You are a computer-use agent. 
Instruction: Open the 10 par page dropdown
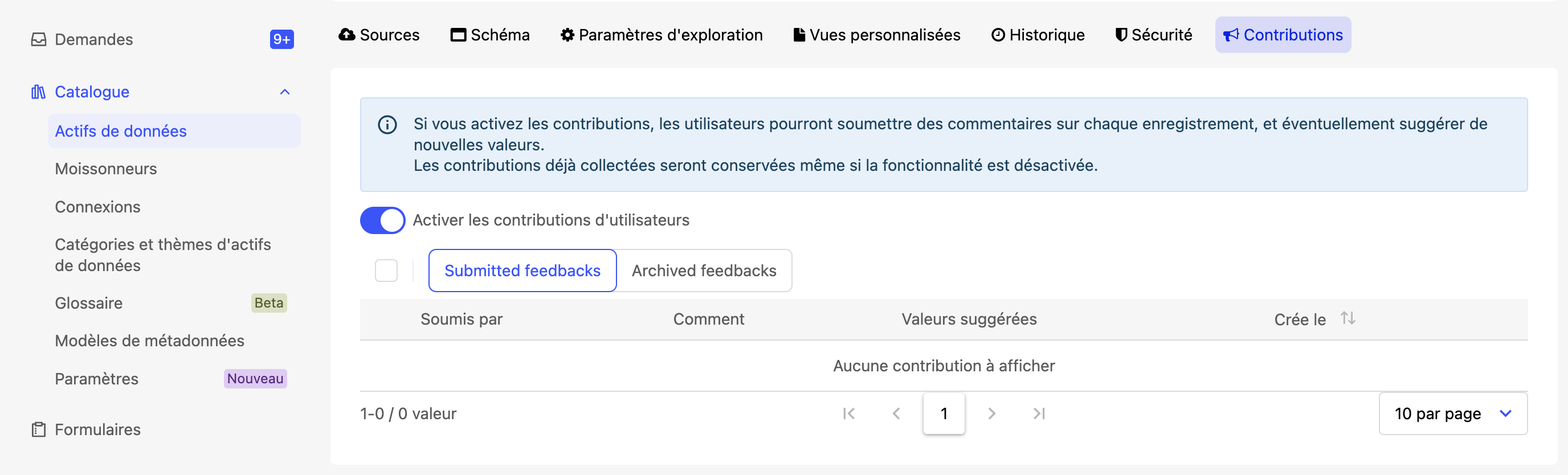[x=1452, y=413]
